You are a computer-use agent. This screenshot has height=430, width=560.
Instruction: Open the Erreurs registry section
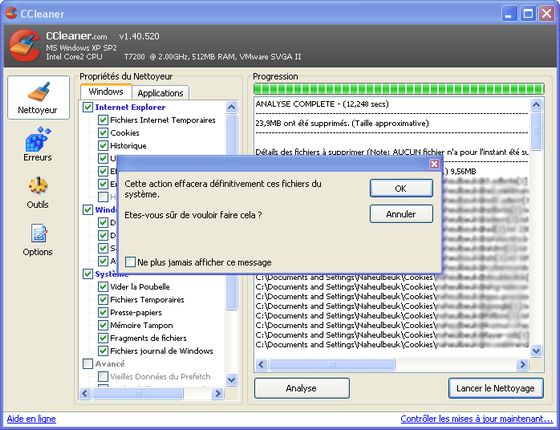pyautogui.click(x=38, y=144)
